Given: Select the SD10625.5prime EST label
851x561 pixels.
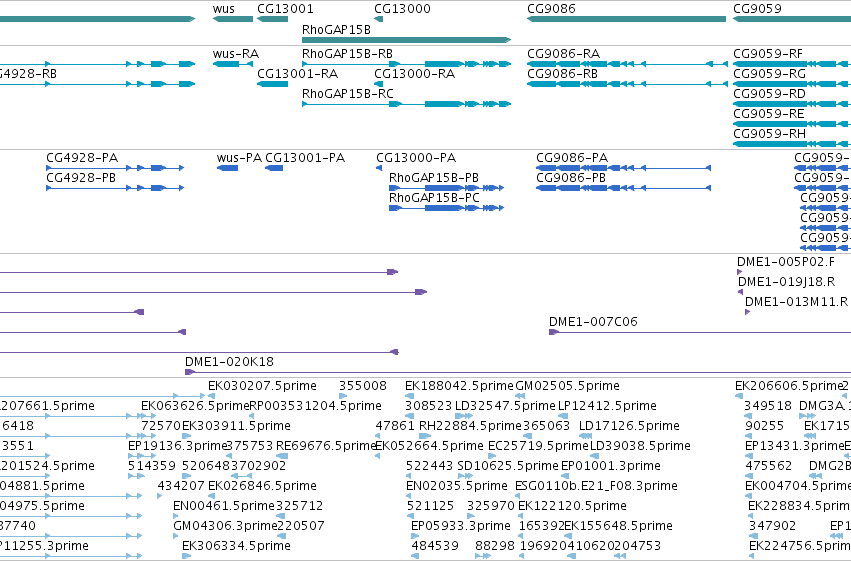Looking at the screenshot, I should pyautogui.click(x=507, y=466).
